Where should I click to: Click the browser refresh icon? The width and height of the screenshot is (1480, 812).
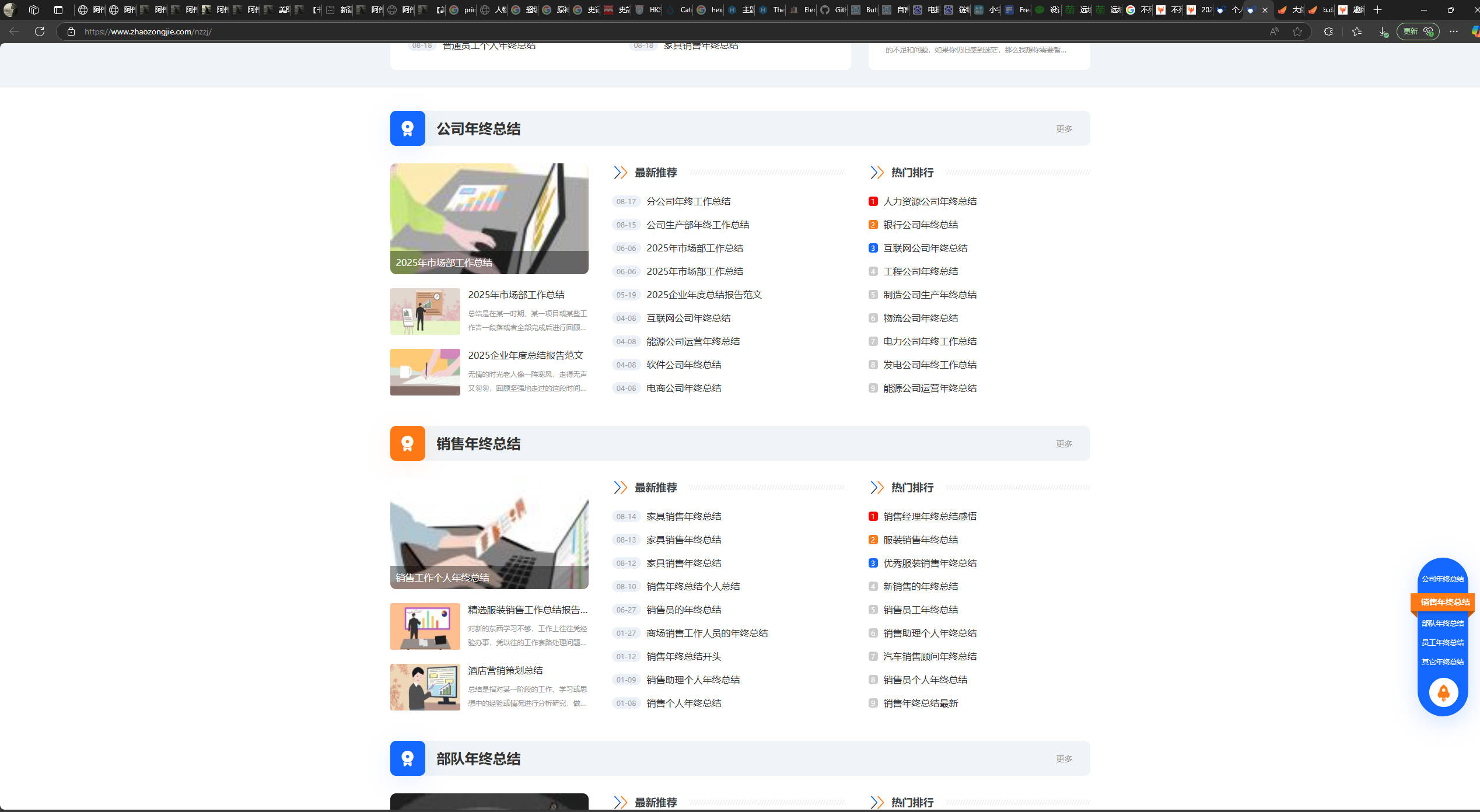pos(40,32)
